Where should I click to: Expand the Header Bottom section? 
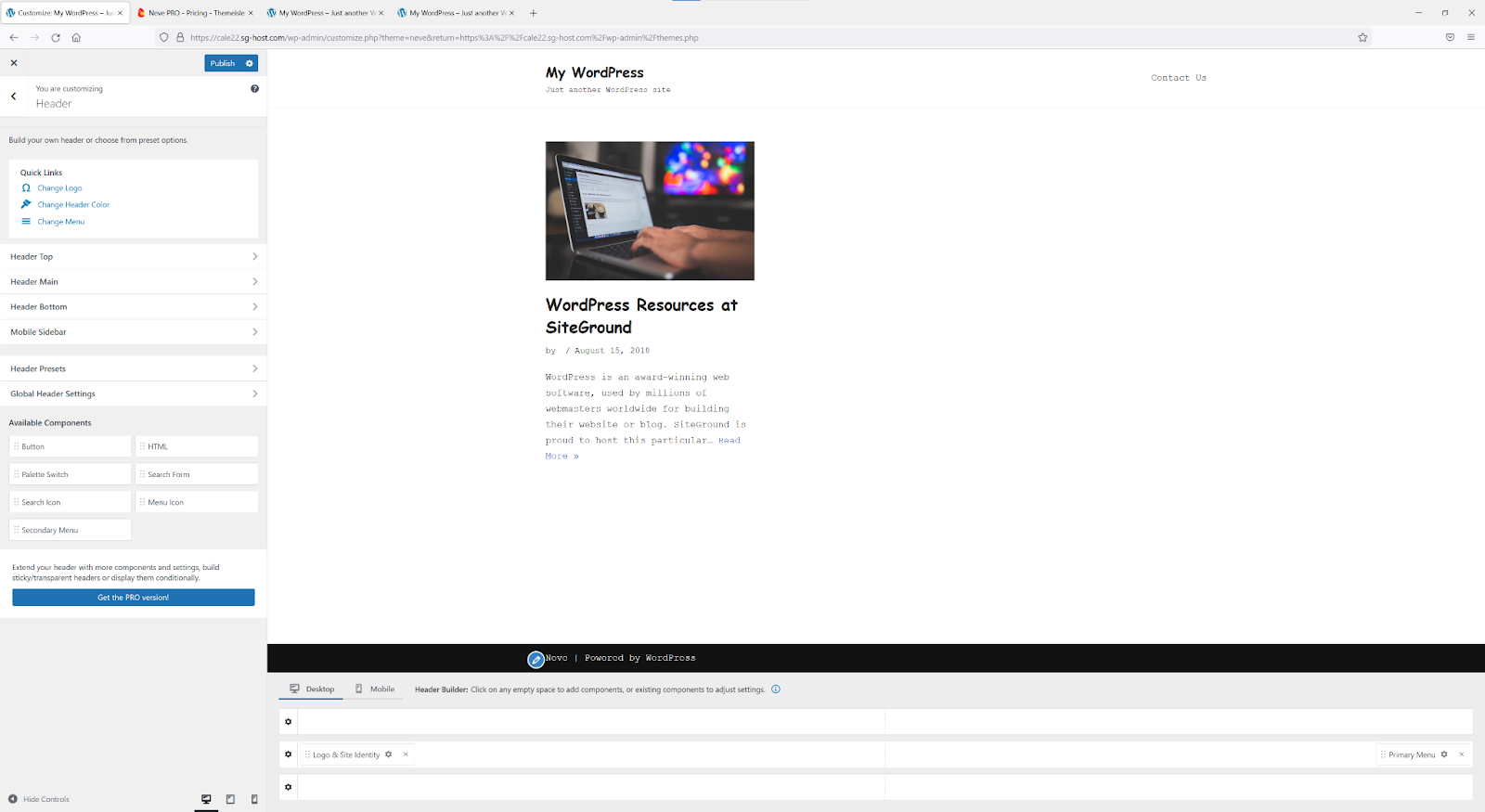click(134, 307)
